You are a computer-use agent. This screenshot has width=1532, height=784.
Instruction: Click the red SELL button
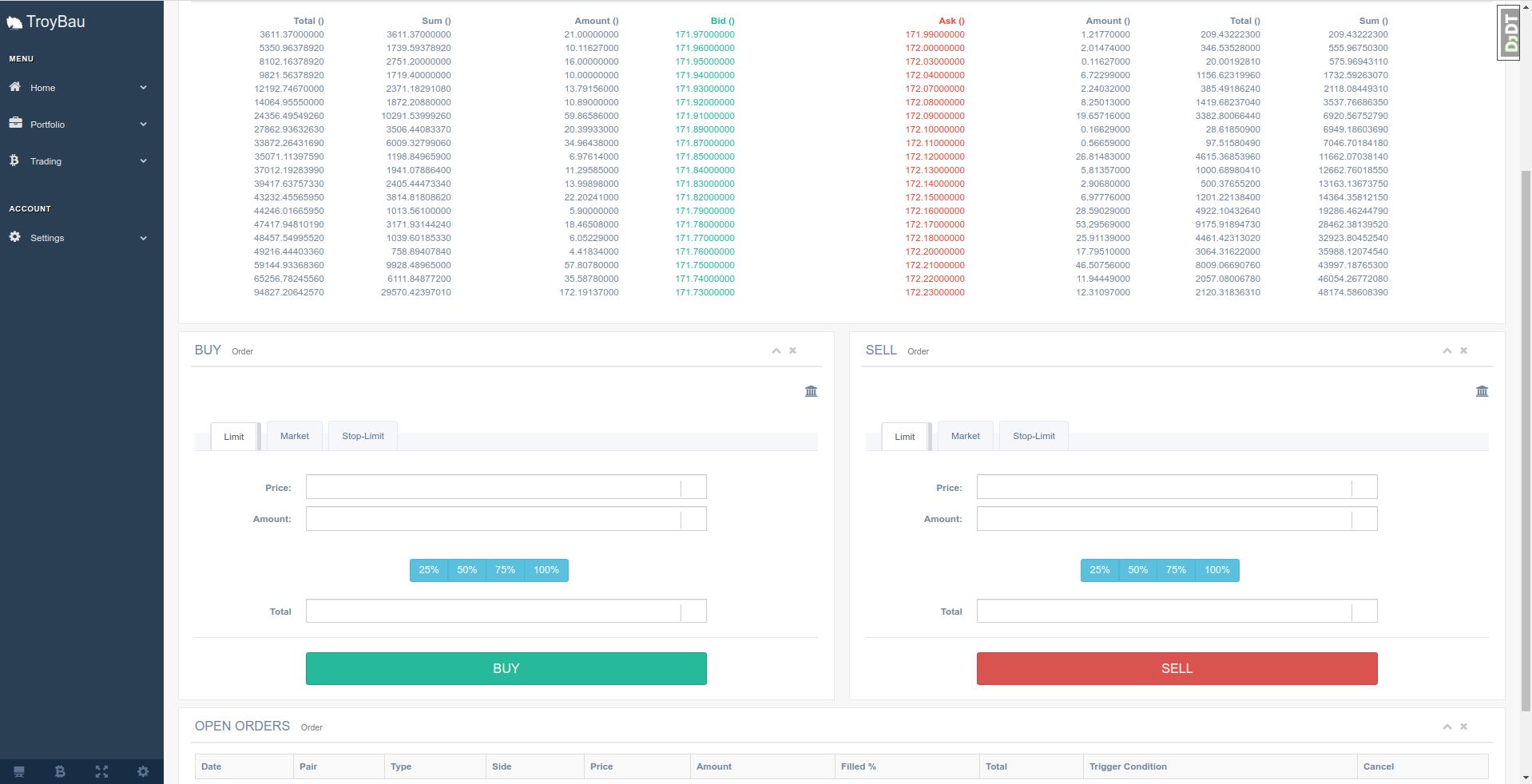point(1177,669)
